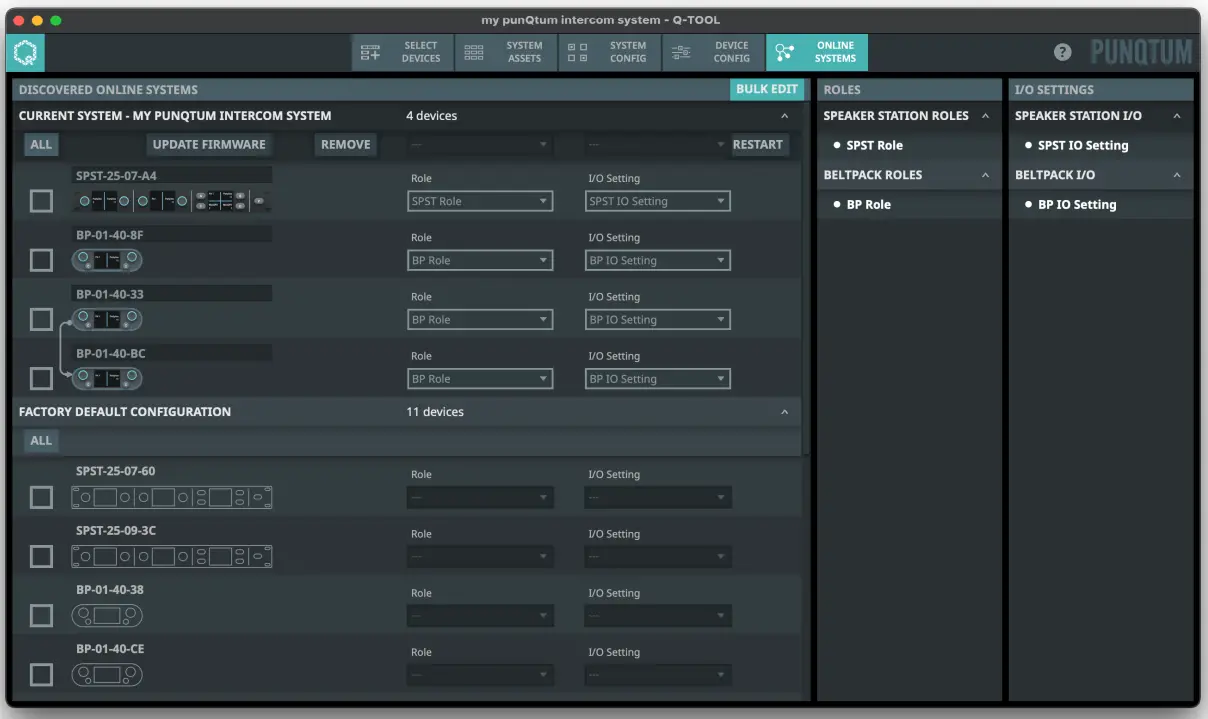Click the bullet beside BP IO Setting
The height and width of the screenshot is (719, 1208).
[1029, 204]
